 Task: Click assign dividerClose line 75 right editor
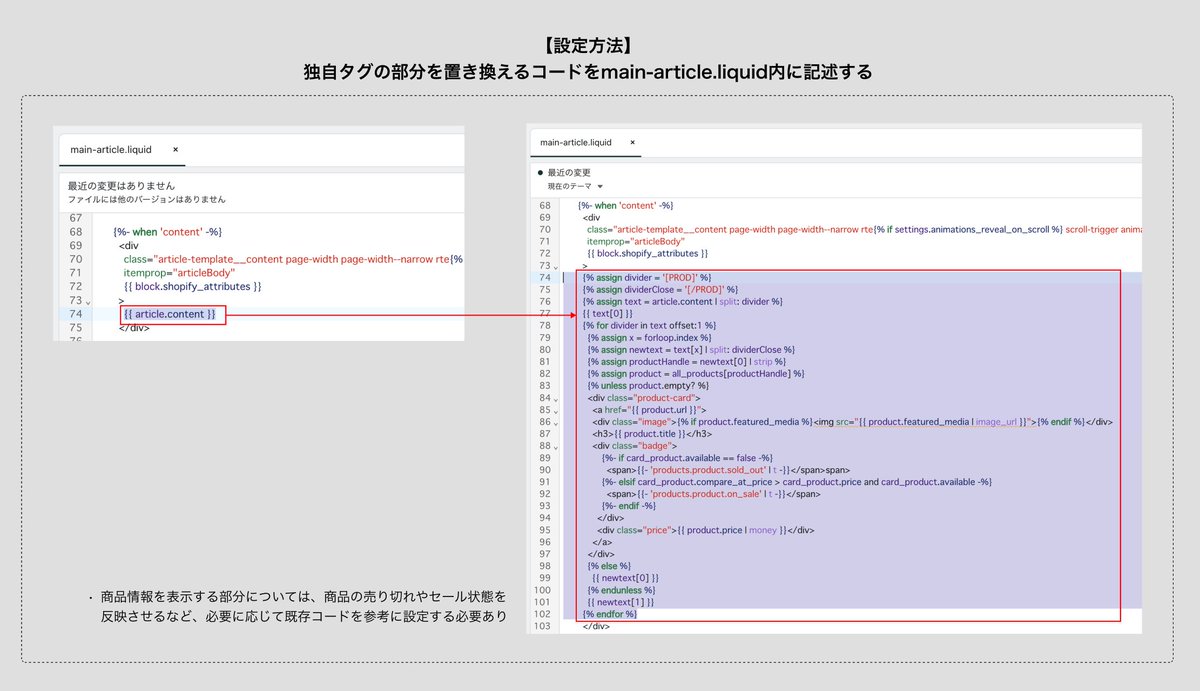[660, 289]
